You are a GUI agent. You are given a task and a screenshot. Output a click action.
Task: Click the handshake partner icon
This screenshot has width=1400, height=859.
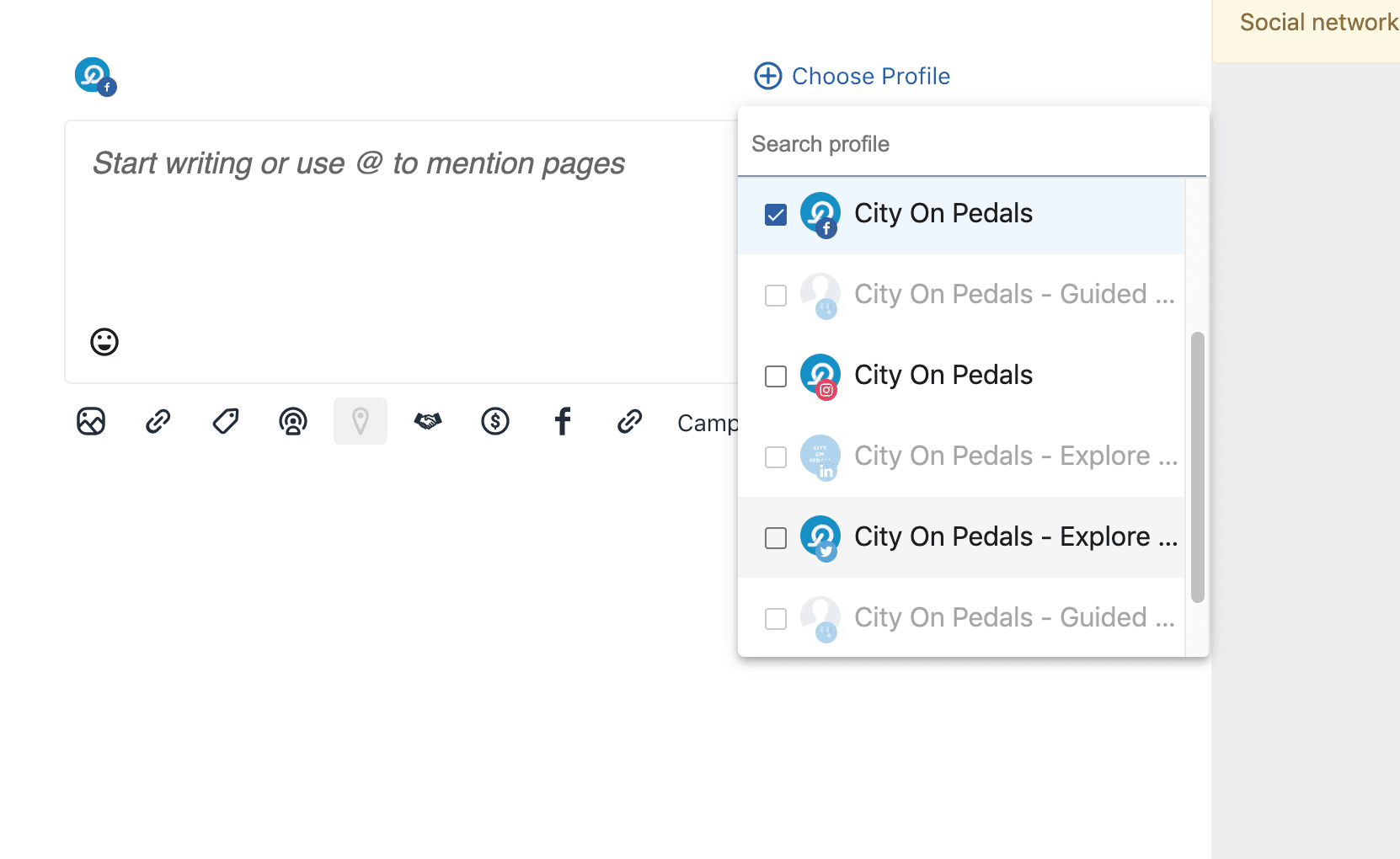tap(428, 421)
